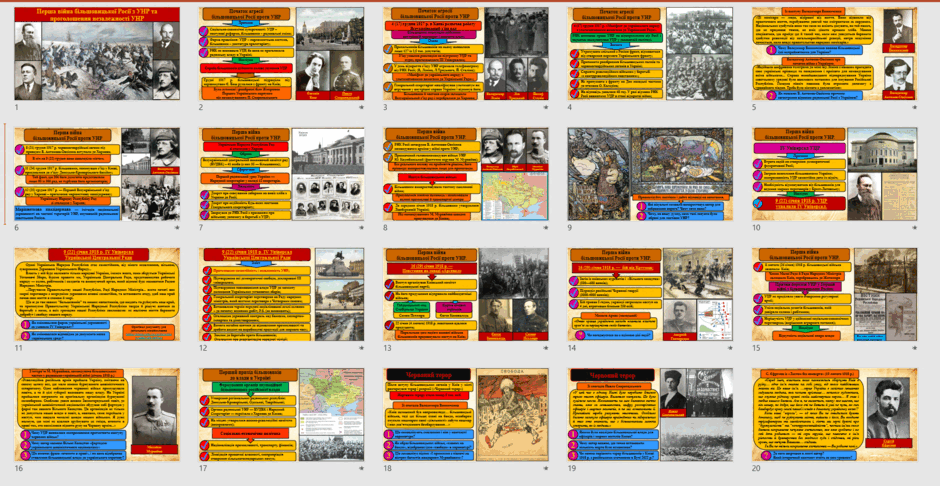
Task: Select slide 4 thumbnail
Action: click(x=650, y=53)
